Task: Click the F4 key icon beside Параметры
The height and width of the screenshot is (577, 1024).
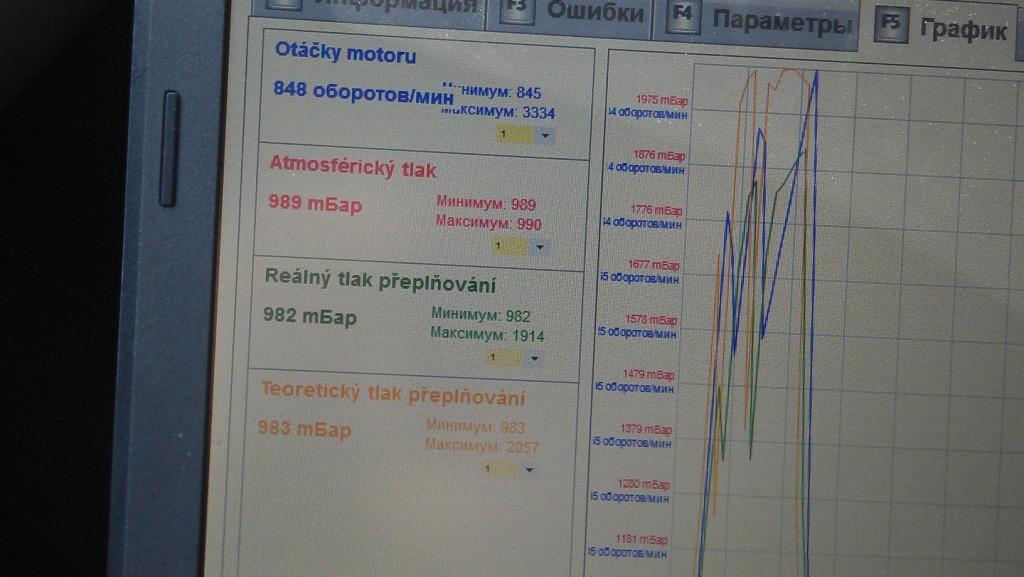Action: pyautogui.click(x=684, y=16)
